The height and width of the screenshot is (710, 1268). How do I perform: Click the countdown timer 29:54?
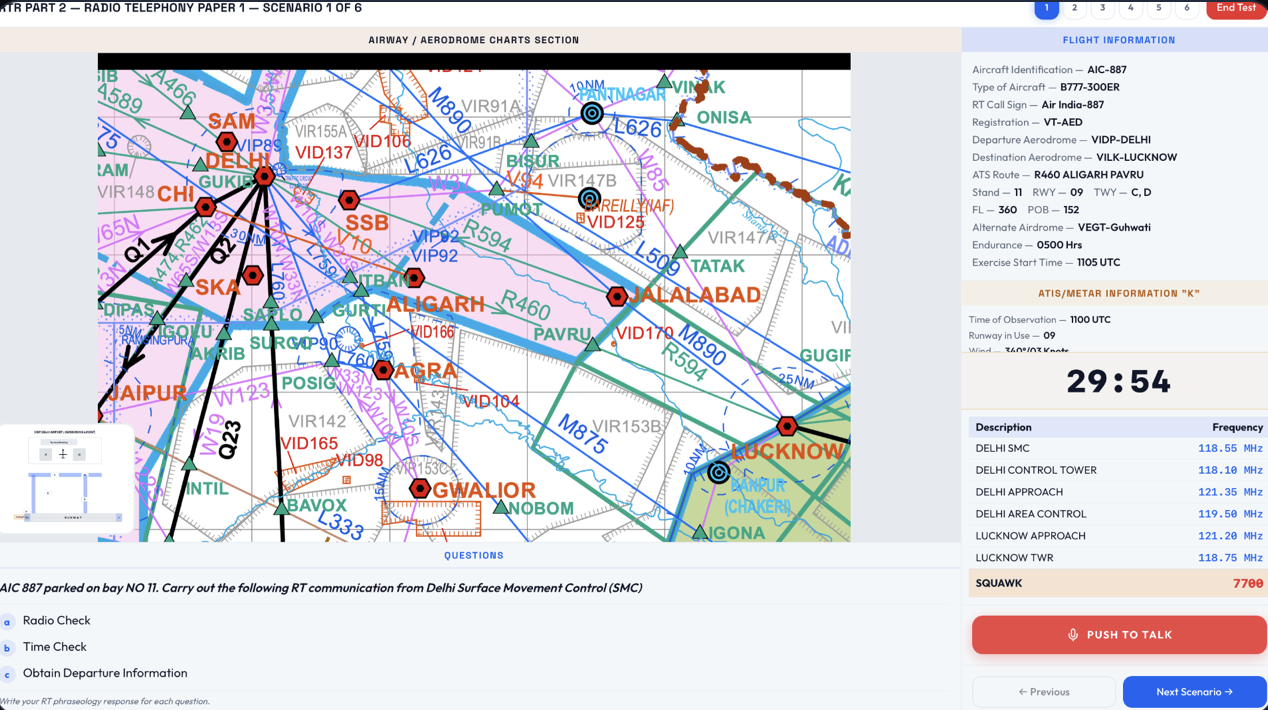pyautogui.click(x=1118, y=381)
